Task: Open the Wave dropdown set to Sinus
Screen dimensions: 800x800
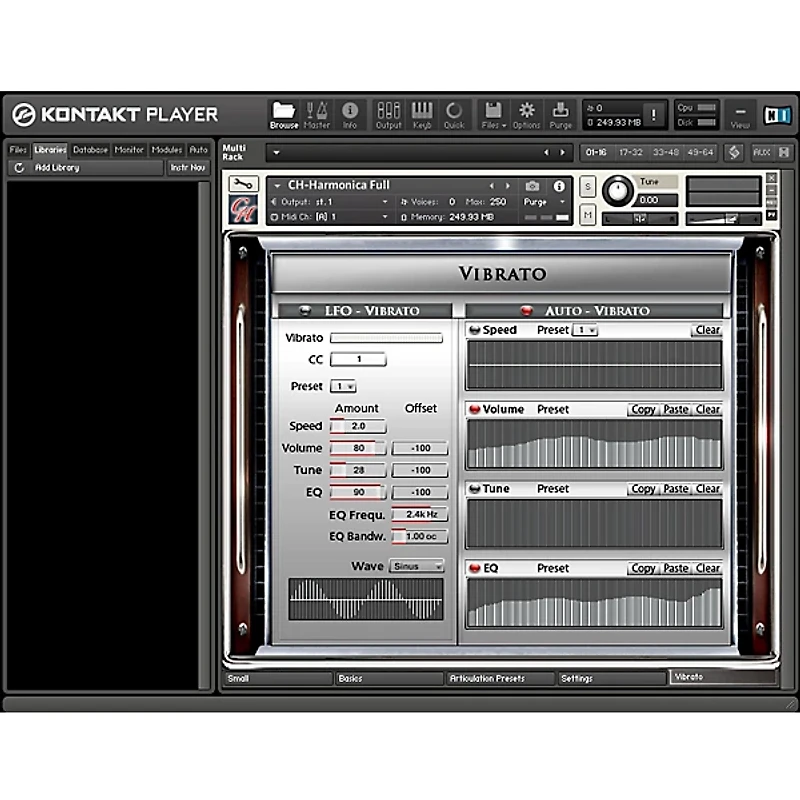Action: 416,566
